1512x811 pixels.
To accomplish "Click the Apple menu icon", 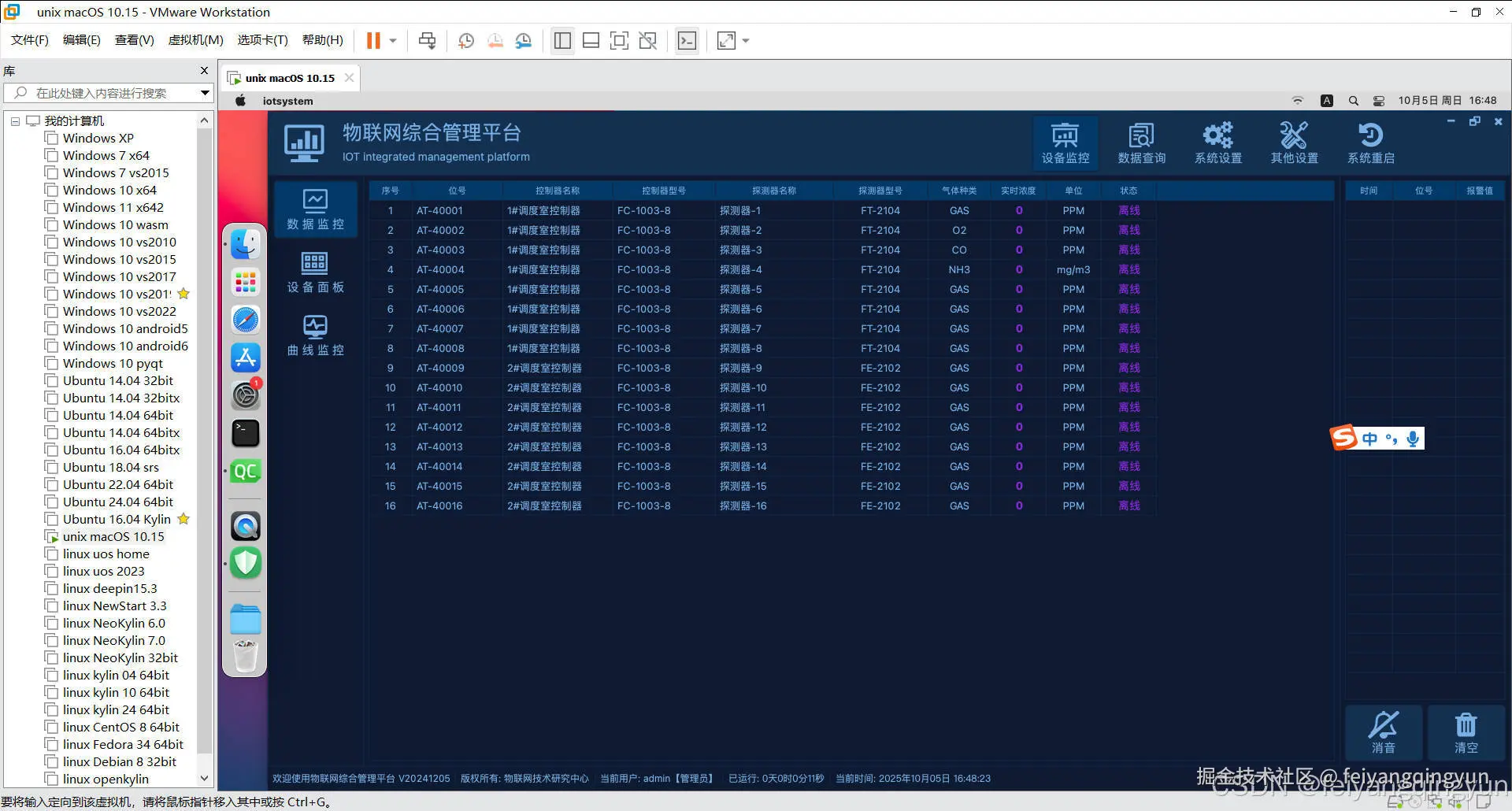I will coord(241,101).
